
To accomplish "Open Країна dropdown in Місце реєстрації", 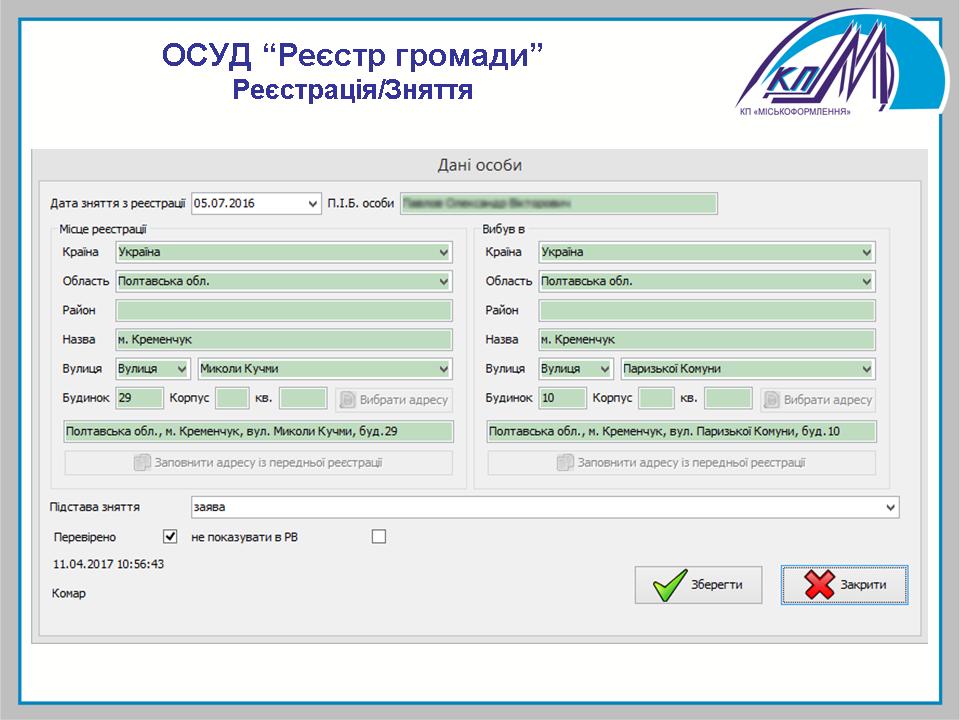I will (443, 253).
